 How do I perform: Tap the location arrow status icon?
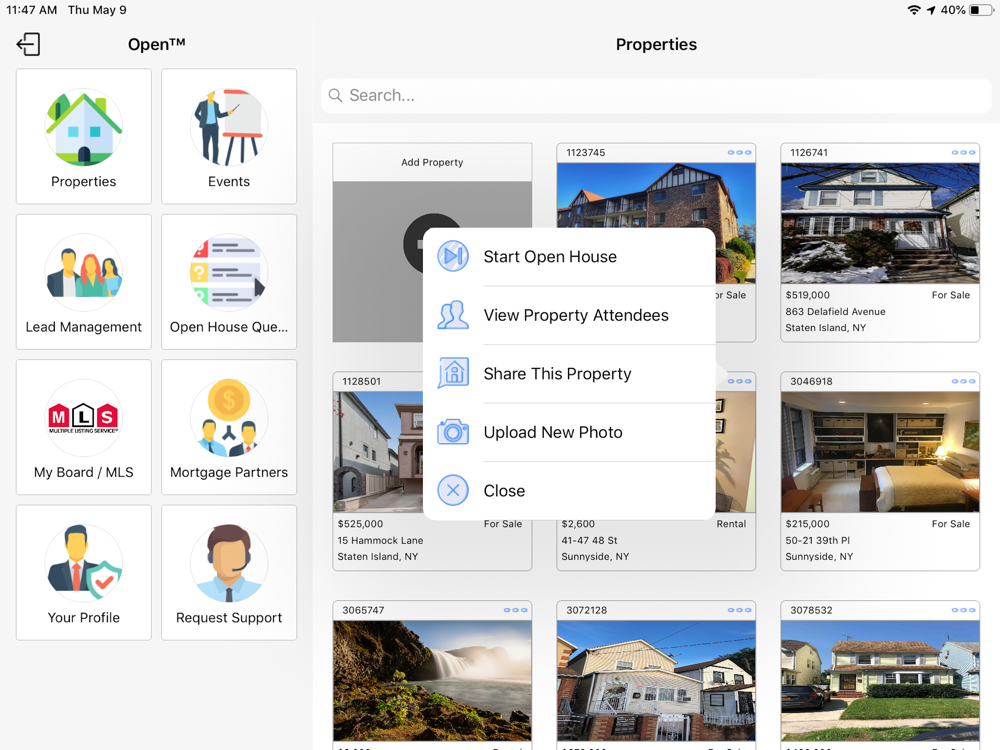click(x=931, y=10)
